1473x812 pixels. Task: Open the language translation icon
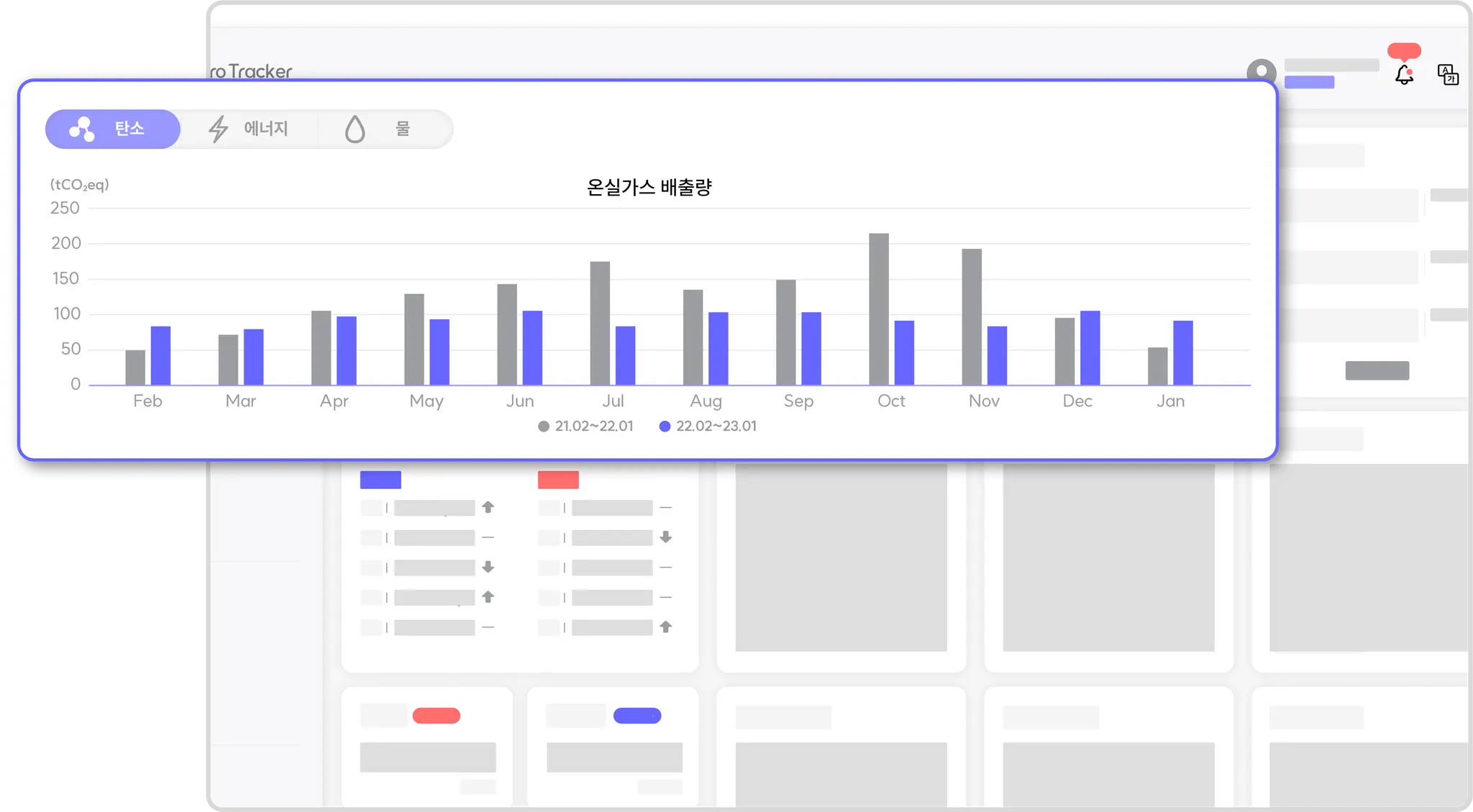point(1447,74)
